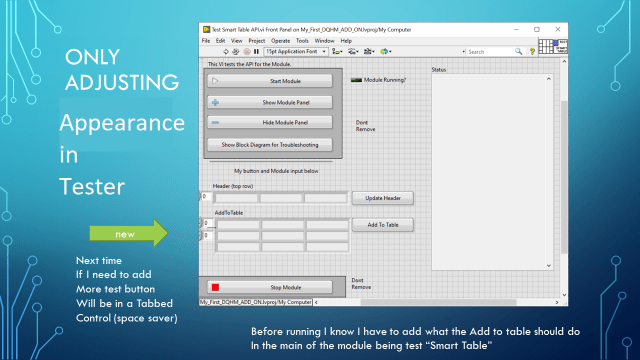The image size is (640, 360).
Task: Click the connector pane icon
Action: (x=546, y=46)
